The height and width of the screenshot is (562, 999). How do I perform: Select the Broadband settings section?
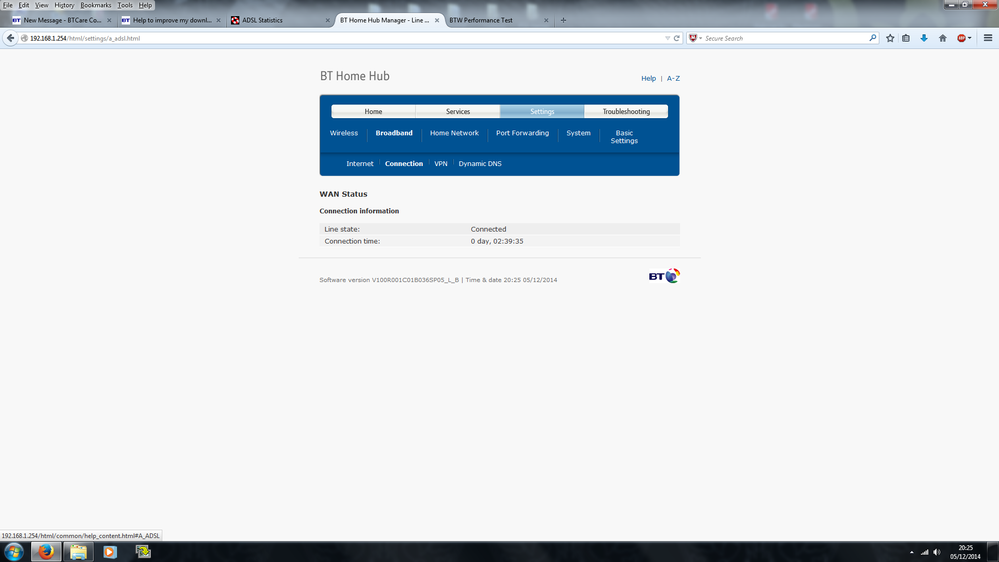(394, 133)
